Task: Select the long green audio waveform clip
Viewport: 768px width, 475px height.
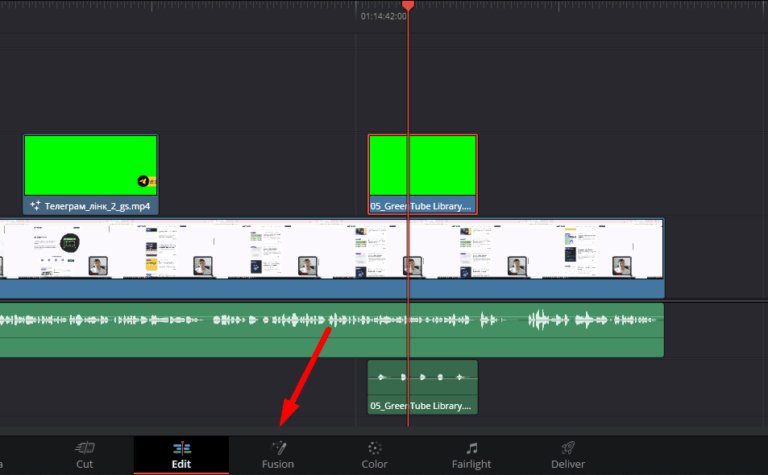Action: point(332,330)
